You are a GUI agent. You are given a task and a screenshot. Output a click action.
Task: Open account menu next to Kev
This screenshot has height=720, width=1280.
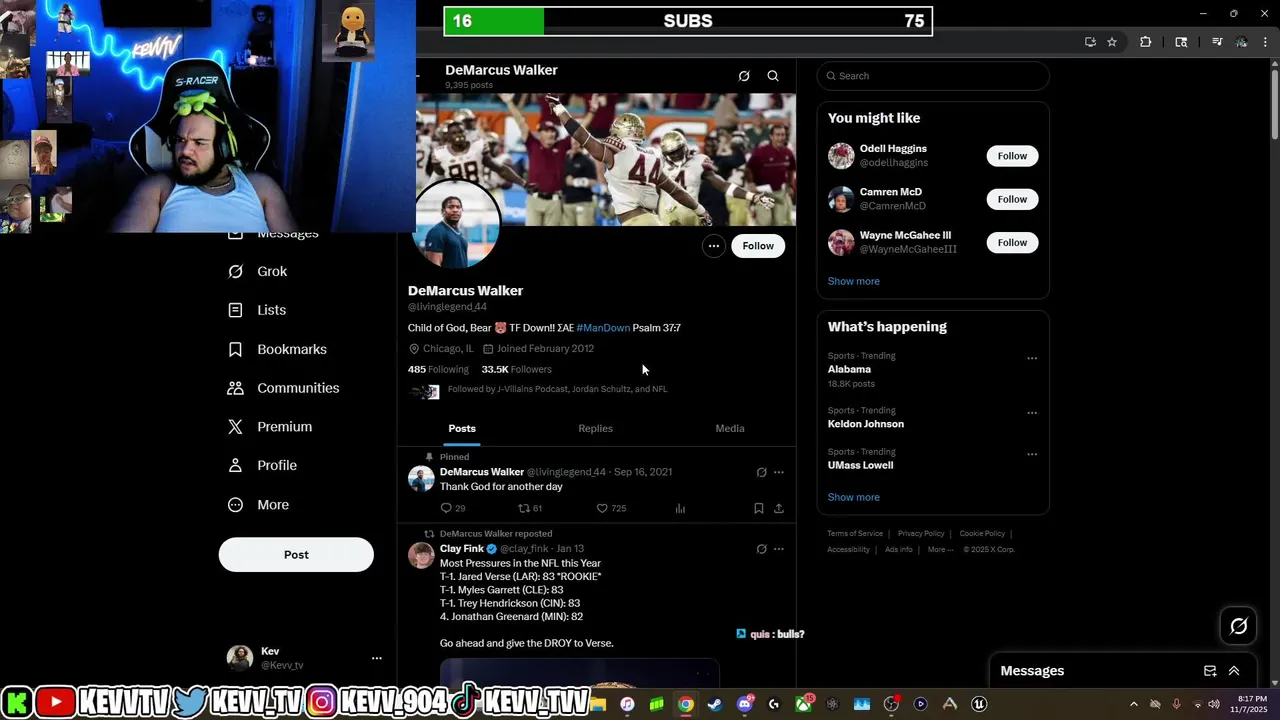click(377, 658)
